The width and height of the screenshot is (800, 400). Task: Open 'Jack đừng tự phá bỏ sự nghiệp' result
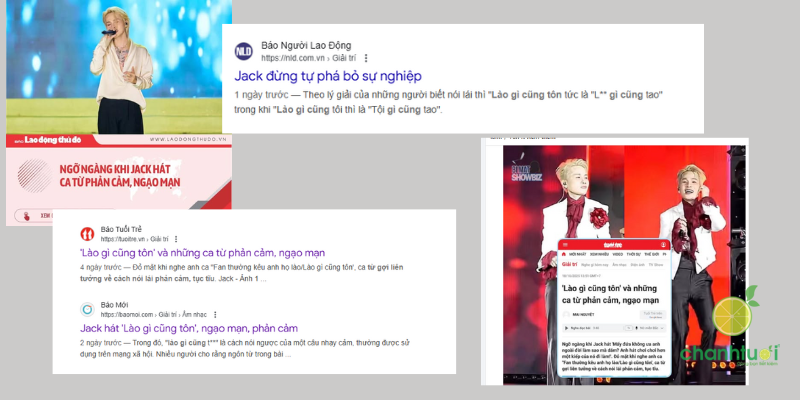pyautogui.click(x=328, y=76)
